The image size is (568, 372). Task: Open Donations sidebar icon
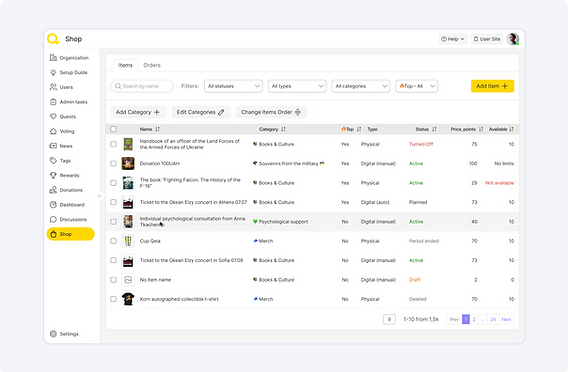53,190
